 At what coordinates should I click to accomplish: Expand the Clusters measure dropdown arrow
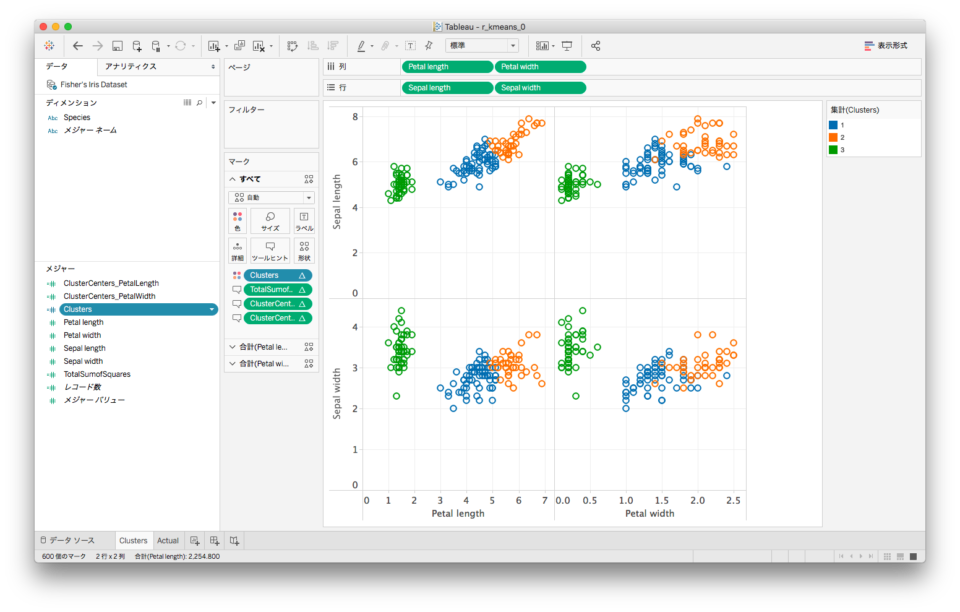coord(212,310)
